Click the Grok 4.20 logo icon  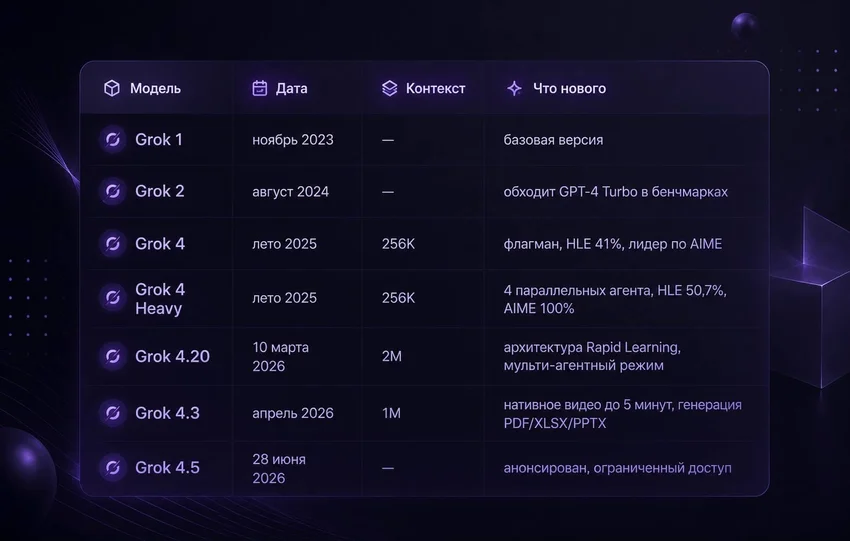113,356
